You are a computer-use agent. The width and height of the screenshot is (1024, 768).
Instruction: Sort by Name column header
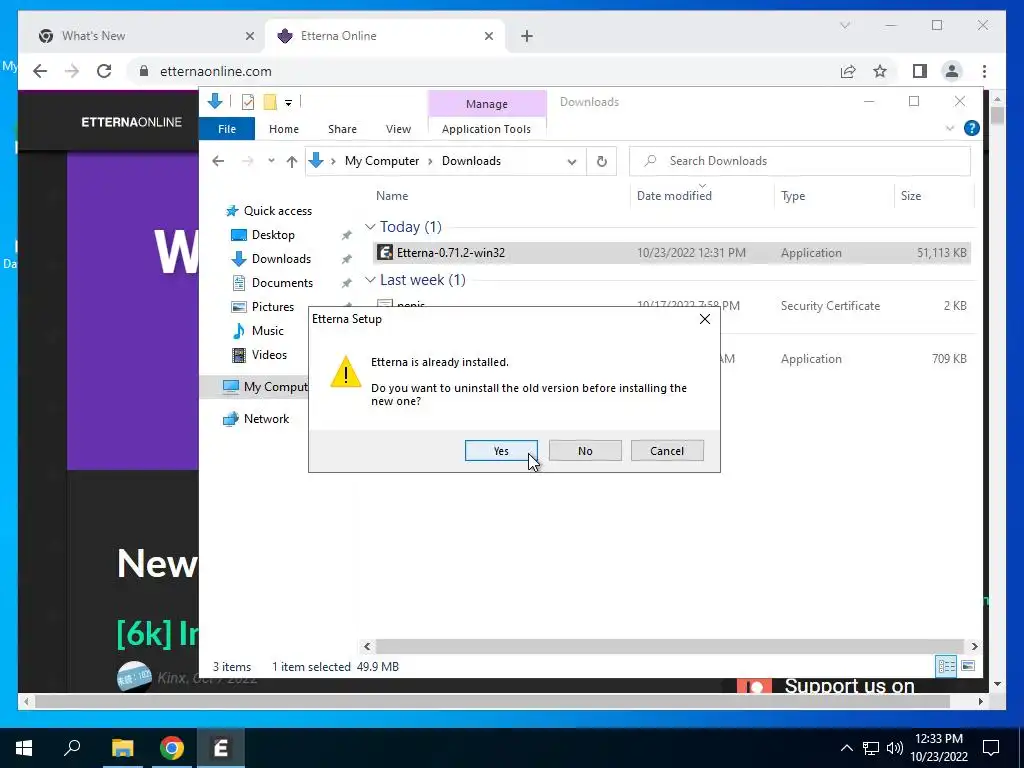392,196
